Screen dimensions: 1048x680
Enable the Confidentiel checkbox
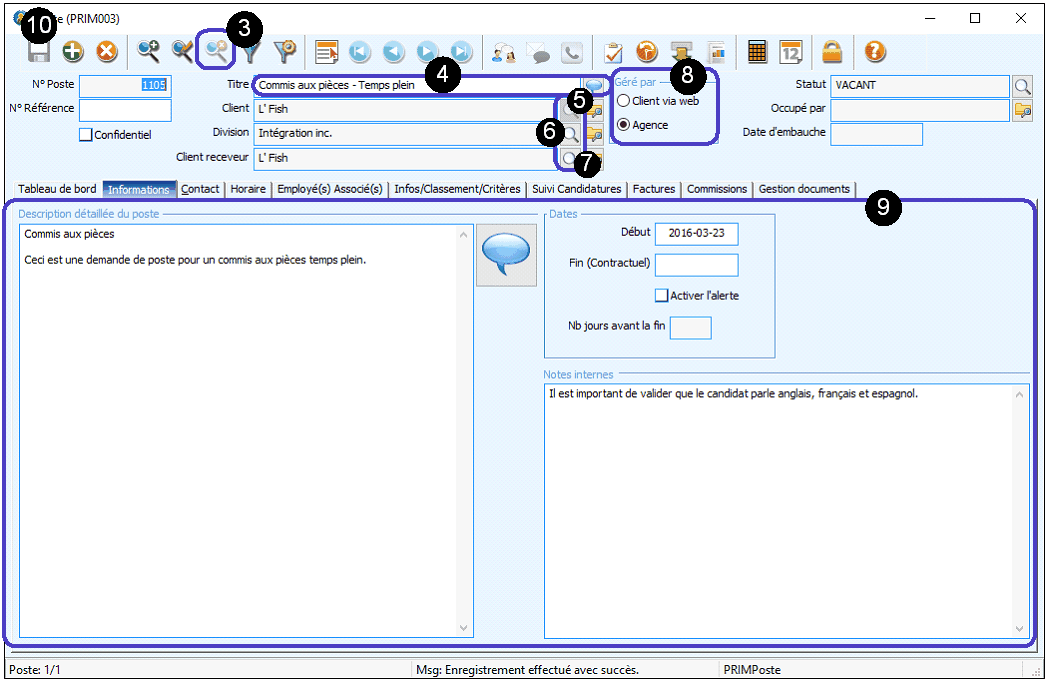85,135
